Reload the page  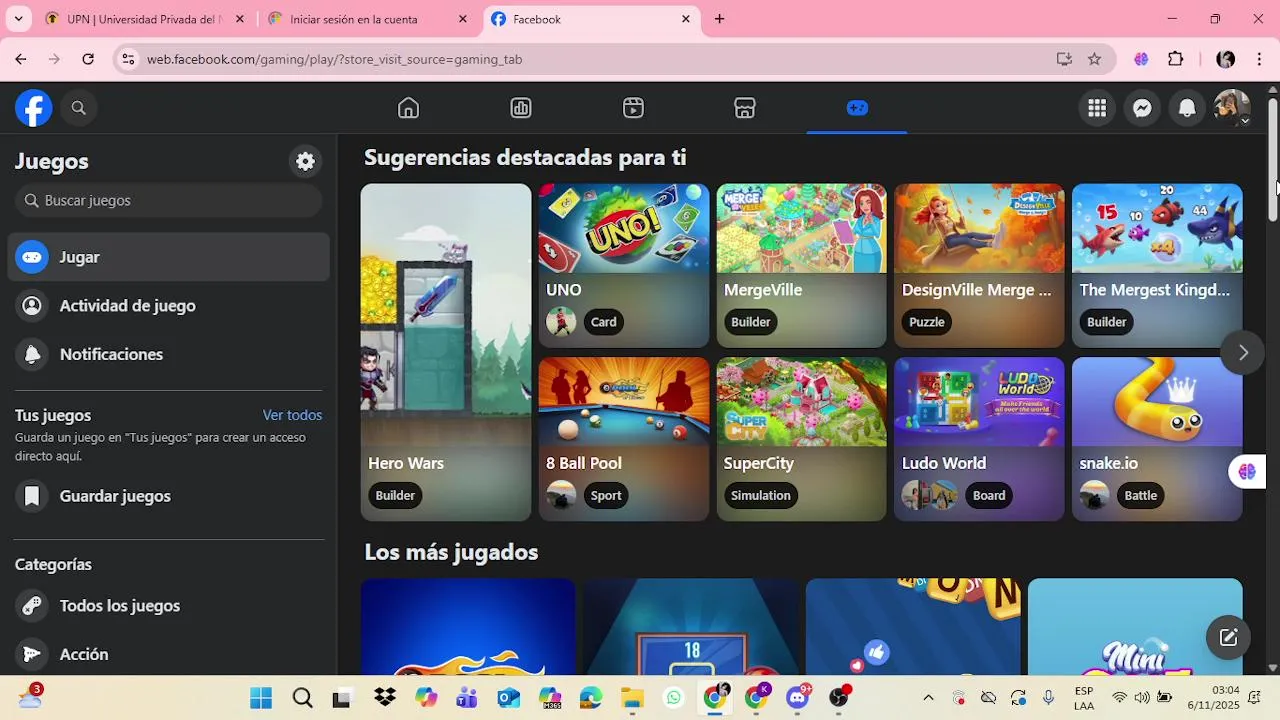click(x=88, y=59)
